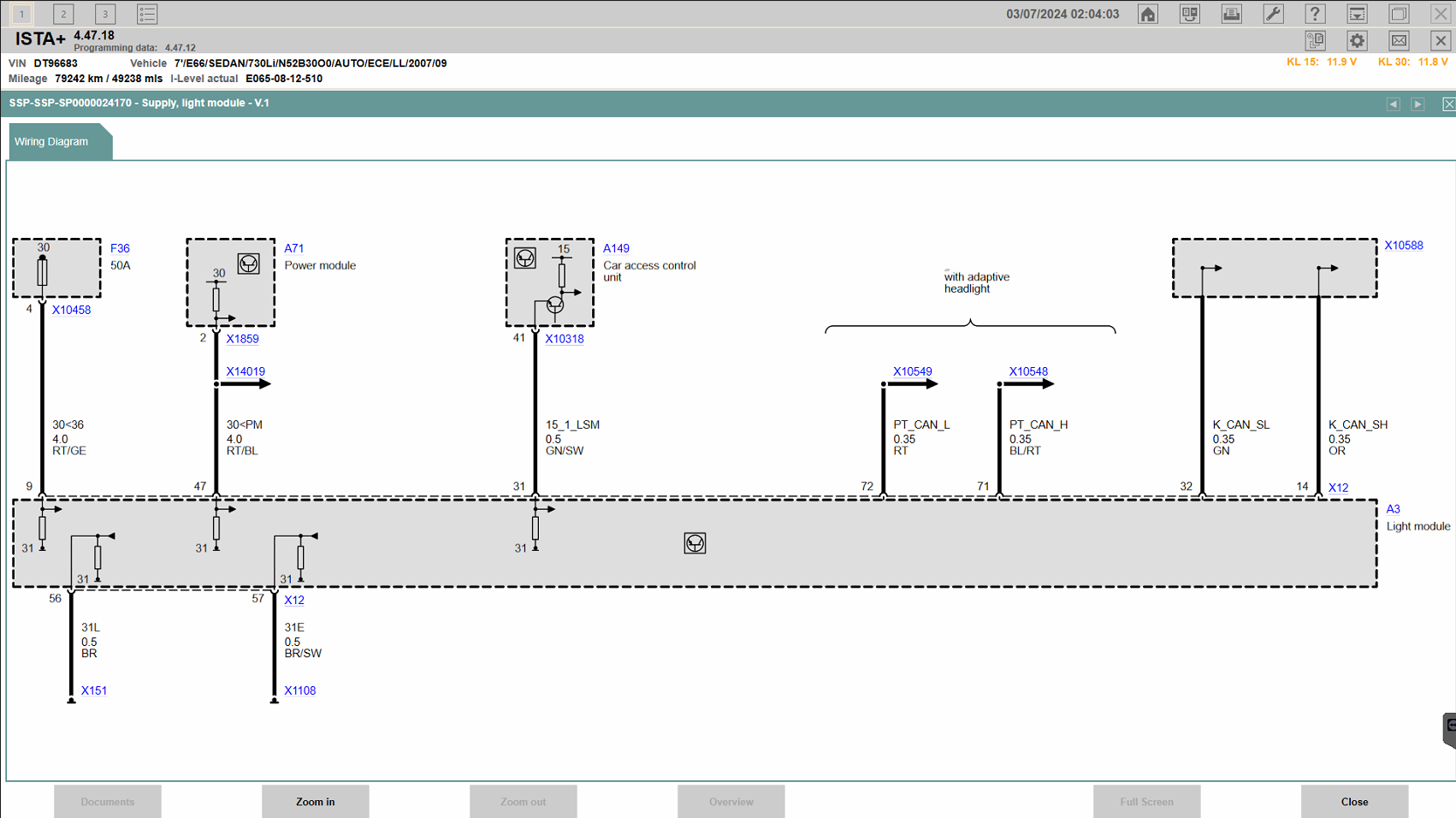Click the print icon in top toolbar
The width and height of the screenshot is (1456, 818).
pyautogui.click(x=1232, y=14)
